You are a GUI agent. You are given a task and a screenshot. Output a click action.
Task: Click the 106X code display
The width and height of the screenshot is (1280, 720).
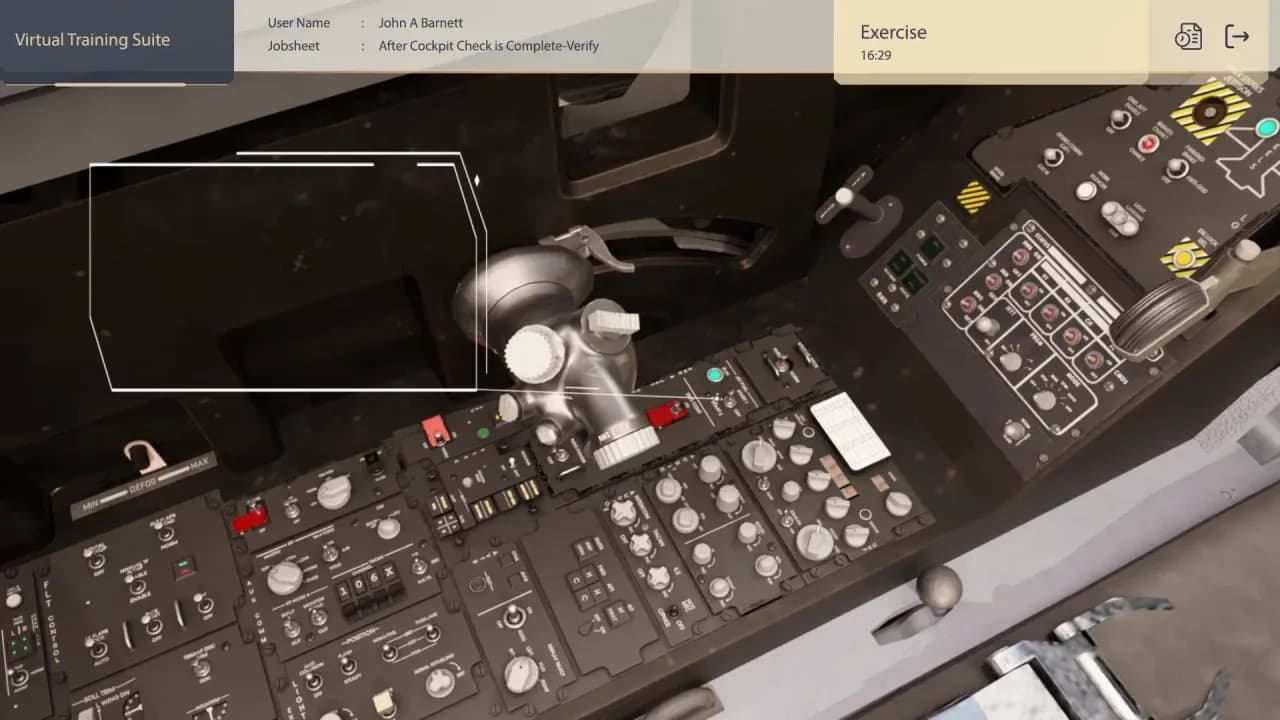pyautogui.click(x=368, y=583)
